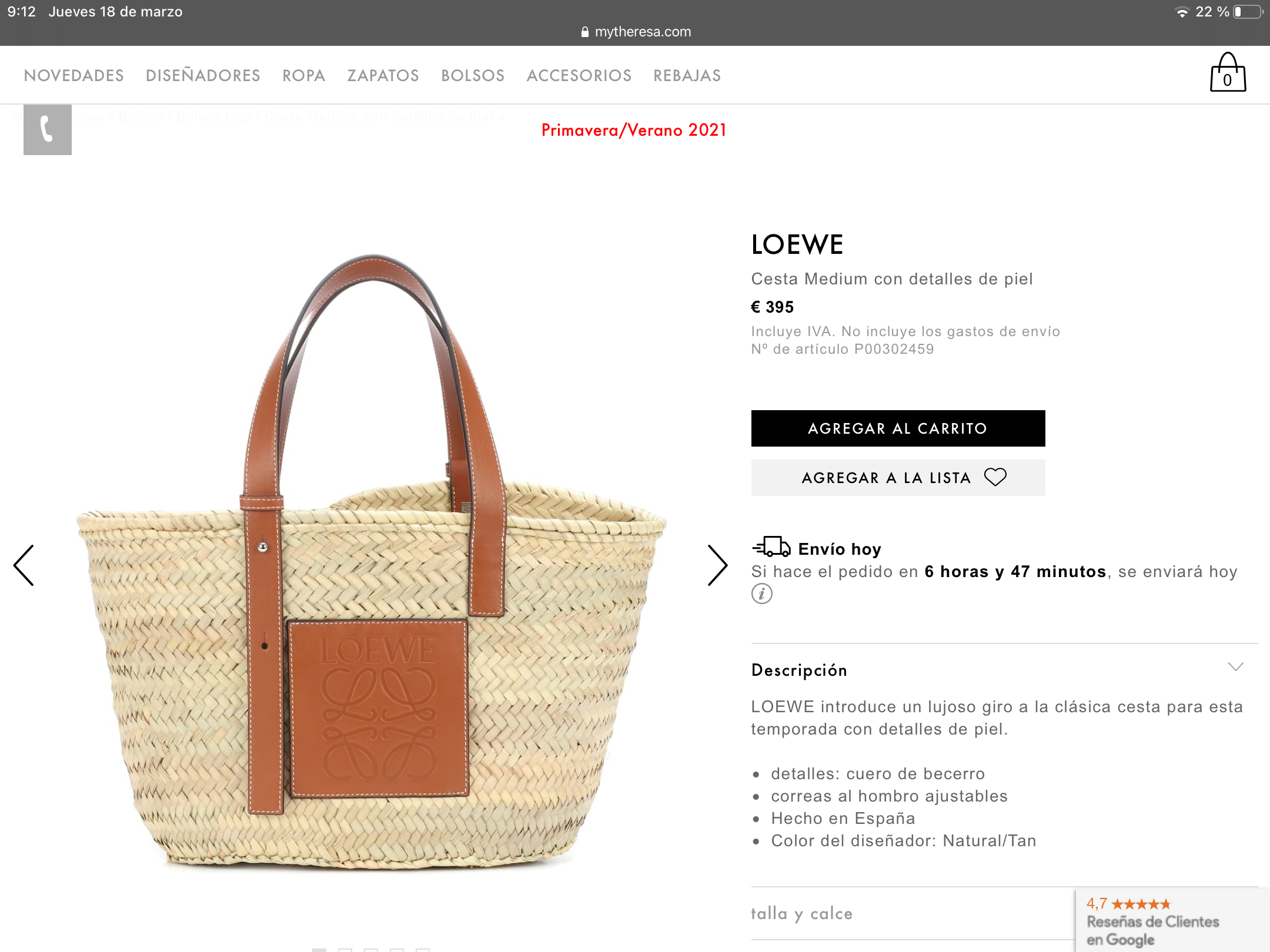Click the padlock icon in address bar

click(584, 32)
